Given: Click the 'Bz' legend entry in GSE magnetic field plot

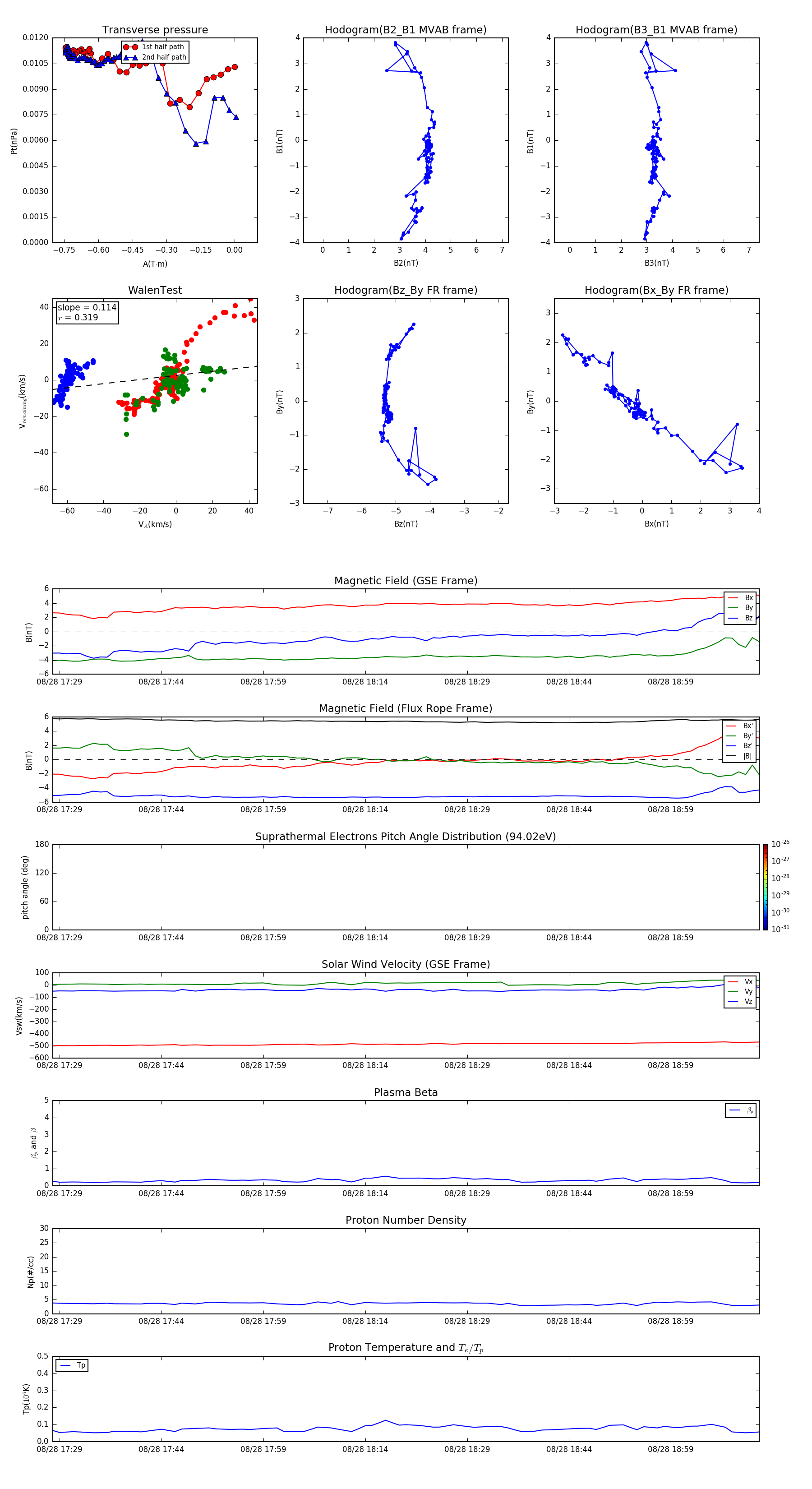Looking at the screenshot, I should point(740,618).
